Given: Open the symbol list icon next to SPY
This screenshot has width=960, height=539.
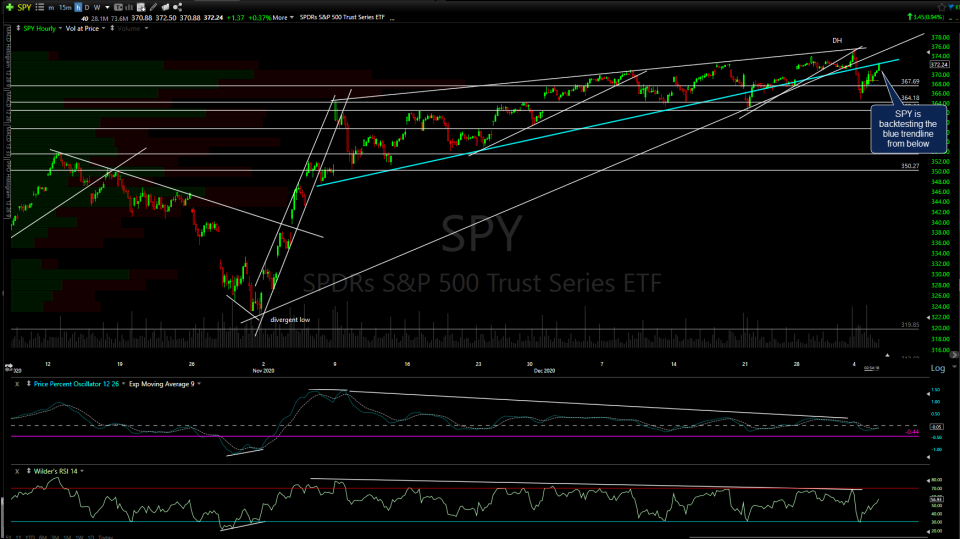Looking at the screenshot, I should pyautogui.click(x=40, y=7).
